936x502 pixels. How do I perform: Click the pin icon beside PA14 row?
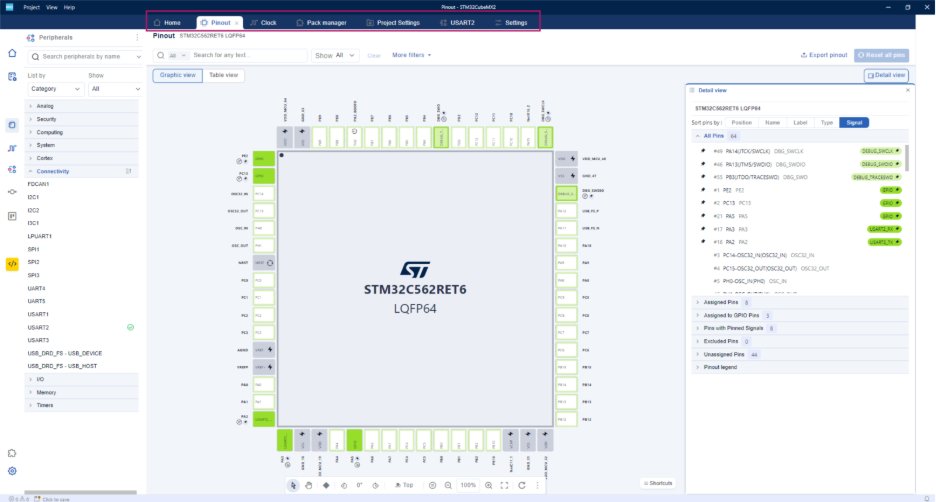click(x=703, y=151)
